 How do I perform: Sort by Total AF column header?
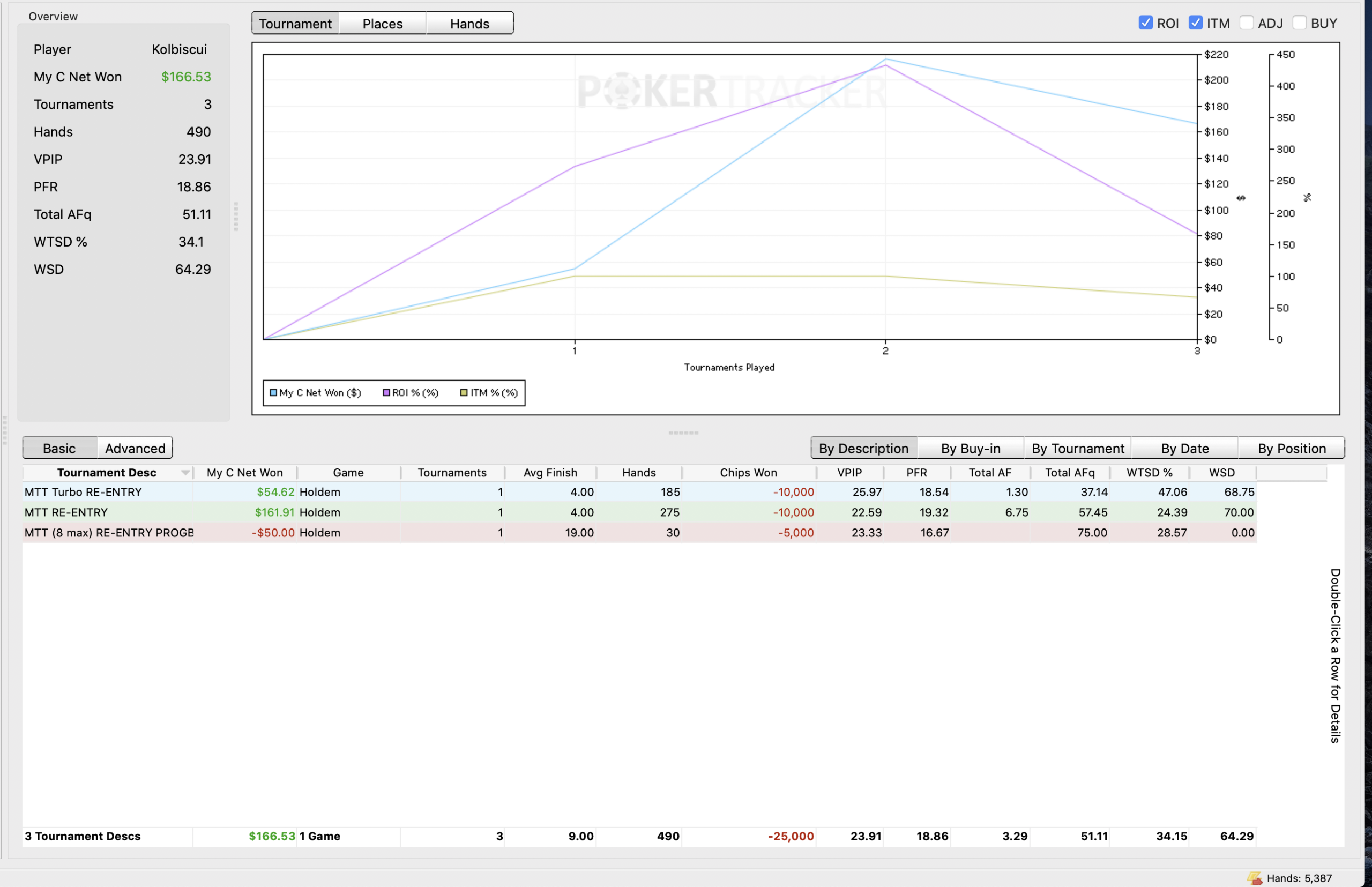coord(990,473)
